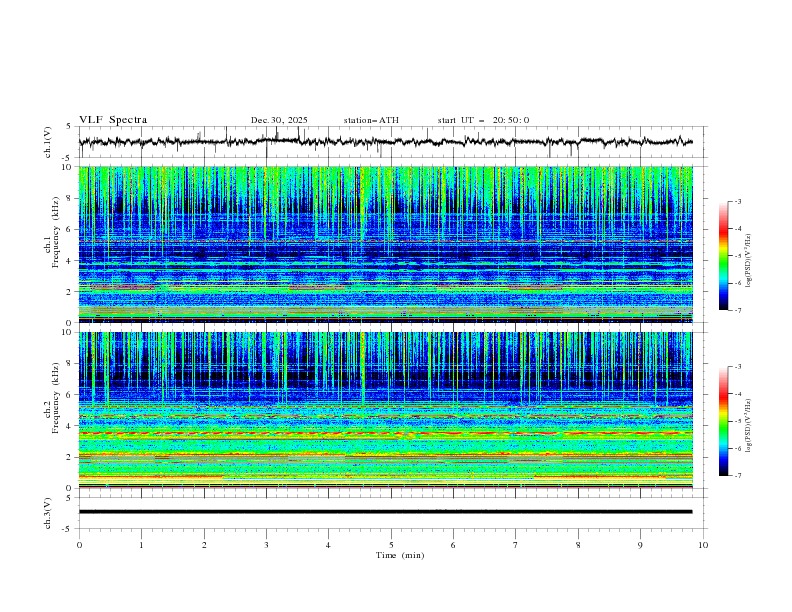Select the ch.2 color bar "log(PSD)(V²/Hz)" label
The height and width of the screenshot is (612, 792).
coord(749,425)
